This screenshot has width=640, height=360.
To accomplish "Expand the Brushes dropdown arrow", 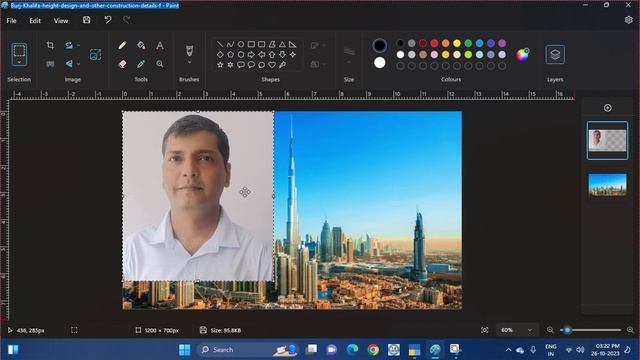I will (x=189, y=62).
